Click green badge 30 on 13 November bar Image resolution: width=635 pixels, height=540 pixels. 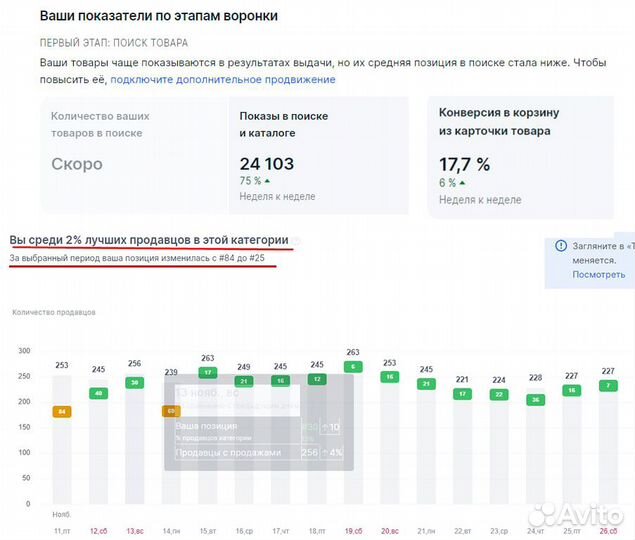click(x=134, y=383)
